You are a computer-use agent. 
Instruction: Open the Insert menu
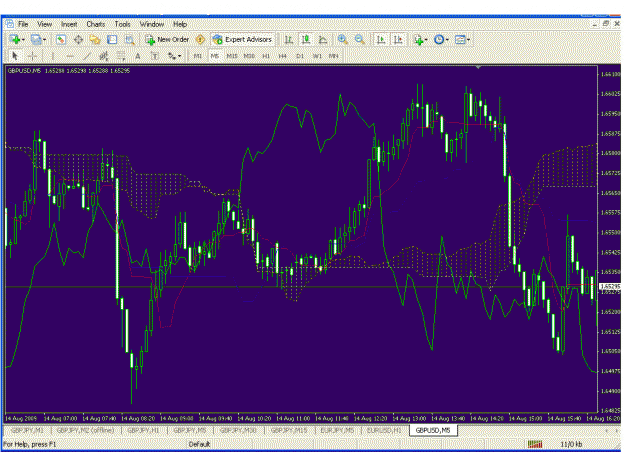pos(69,24)
